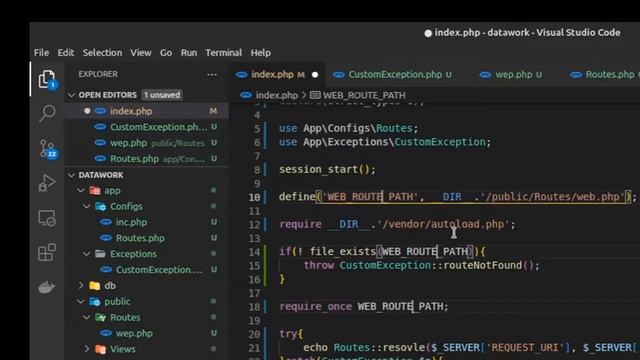Click app folder icon in DATAWORK tree
This screenshot has width=640, height=360.
(95, 191)
